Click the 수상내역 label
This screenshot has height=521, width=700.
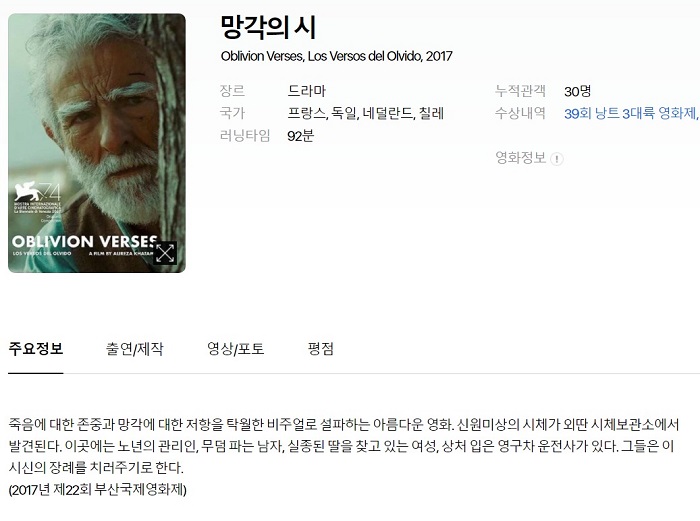(520, 113)
